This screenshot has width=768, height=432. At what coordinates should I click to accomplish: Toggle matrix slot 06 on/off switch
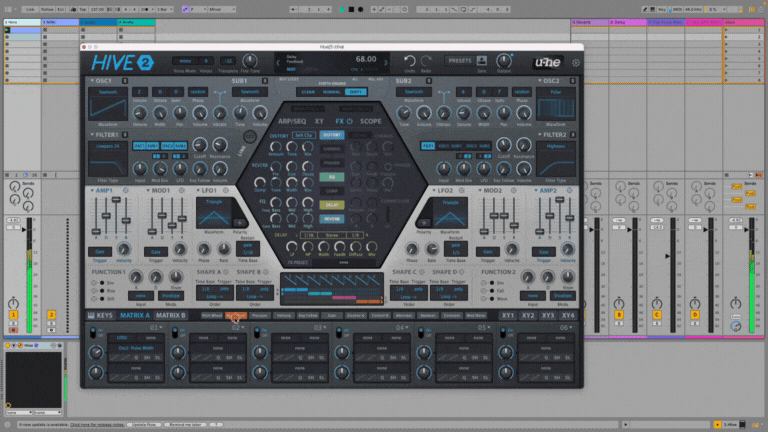coord(503,333)
